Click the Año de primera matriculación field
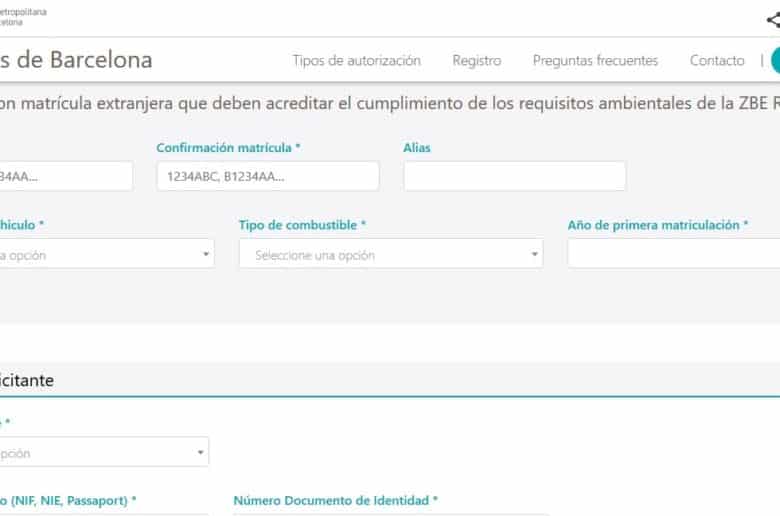This screenshot has width=780, height=516. pos(674,254)
